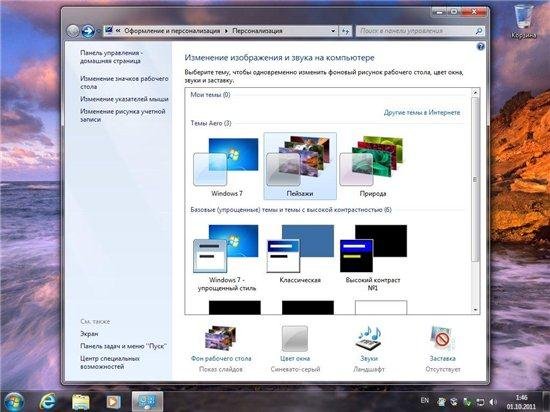Open Звуки sound scheme icon
Screen dimensions: 550x412
point(369,338)
